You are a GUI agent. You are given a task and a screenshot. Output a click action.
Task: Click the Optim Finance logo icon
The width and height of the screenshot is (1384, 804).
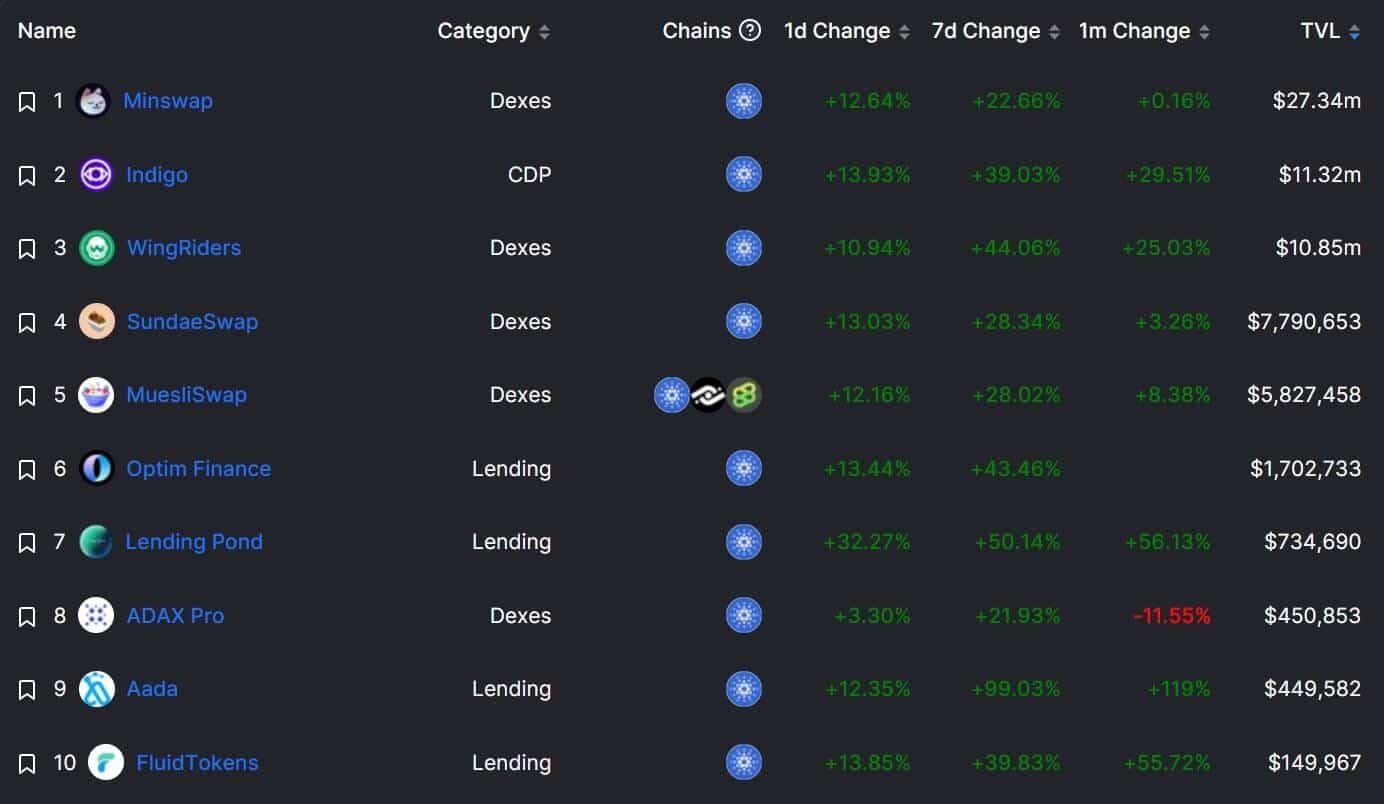pos(97,468)
